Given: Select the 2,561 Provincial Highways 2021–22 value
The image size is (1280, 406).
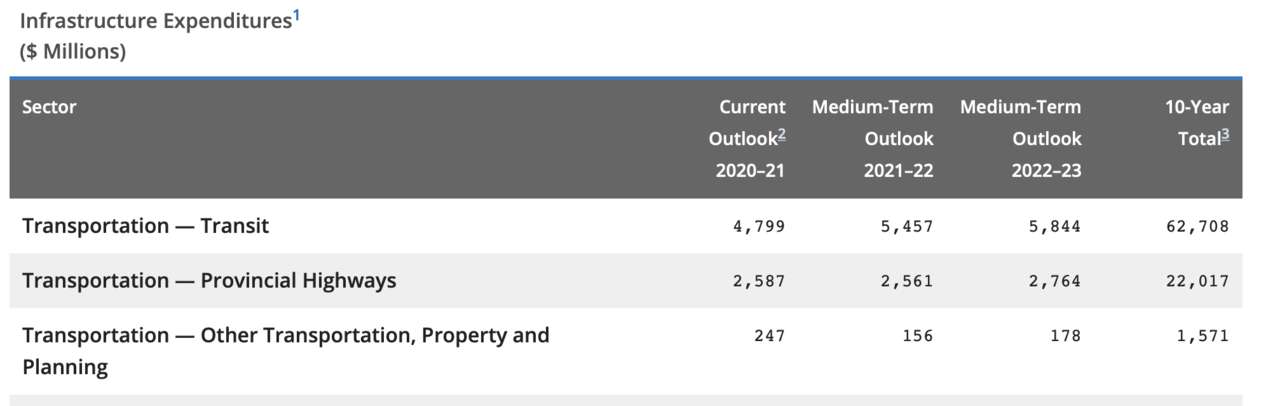Looking at the screenshot, I should click(x=907, y=281).
